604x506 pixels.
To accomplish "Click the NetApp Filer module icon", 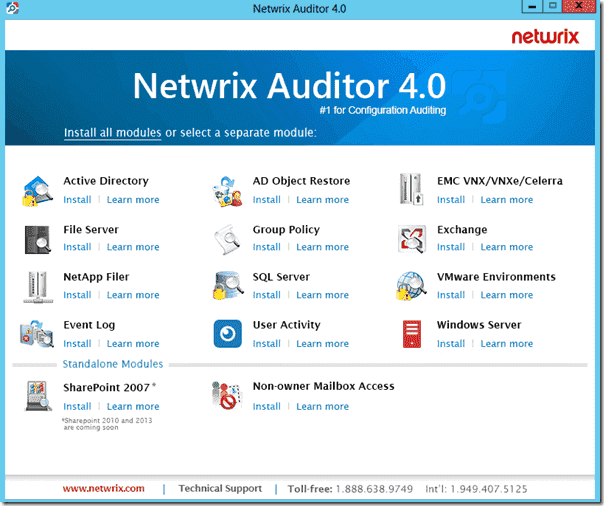I will (38, 287).
